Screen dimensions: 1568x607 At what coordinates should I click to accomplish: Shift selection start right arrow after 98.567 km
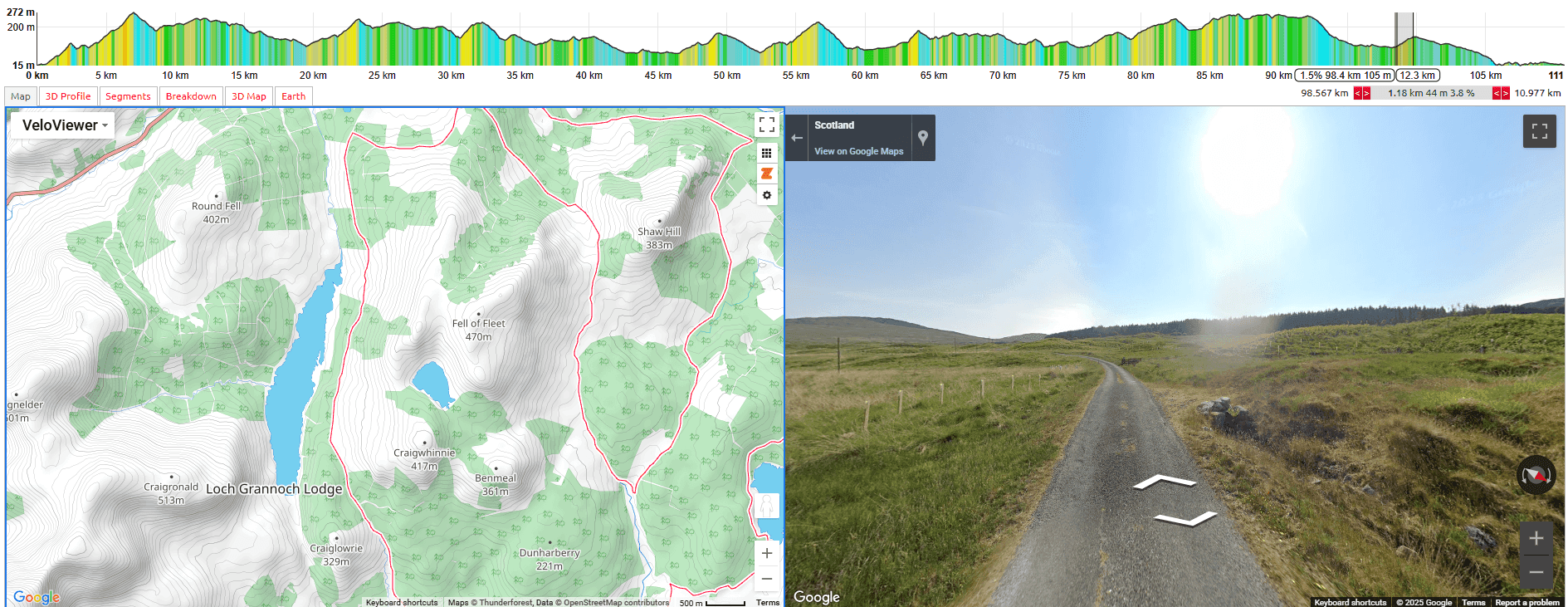tap(1366, 93)
